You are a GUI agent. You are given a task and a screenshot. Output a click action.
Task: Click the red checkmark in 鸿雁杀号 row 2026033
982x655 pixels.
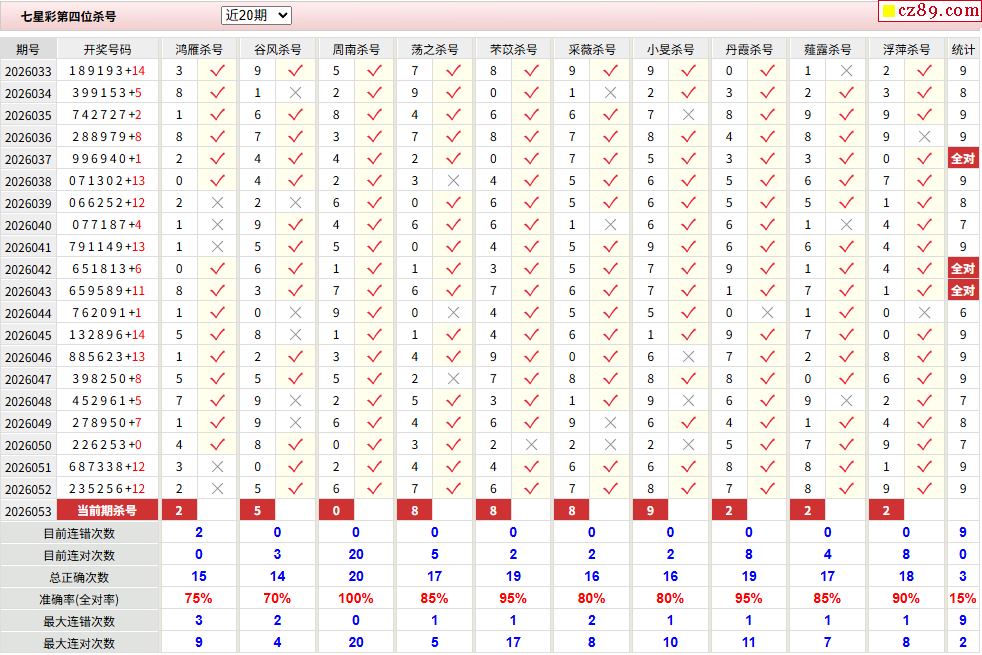click(x=217, y=71)
